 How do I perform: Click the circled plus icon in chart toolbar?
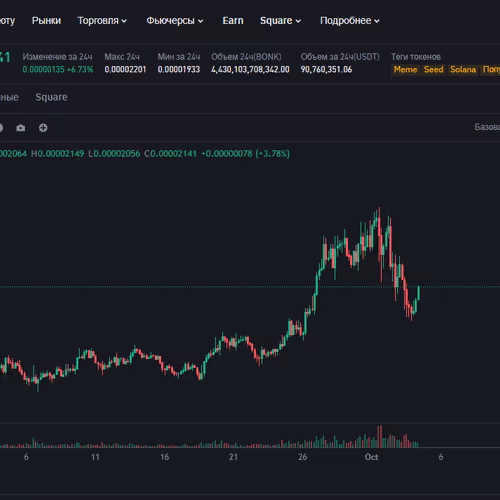[43, 128]
